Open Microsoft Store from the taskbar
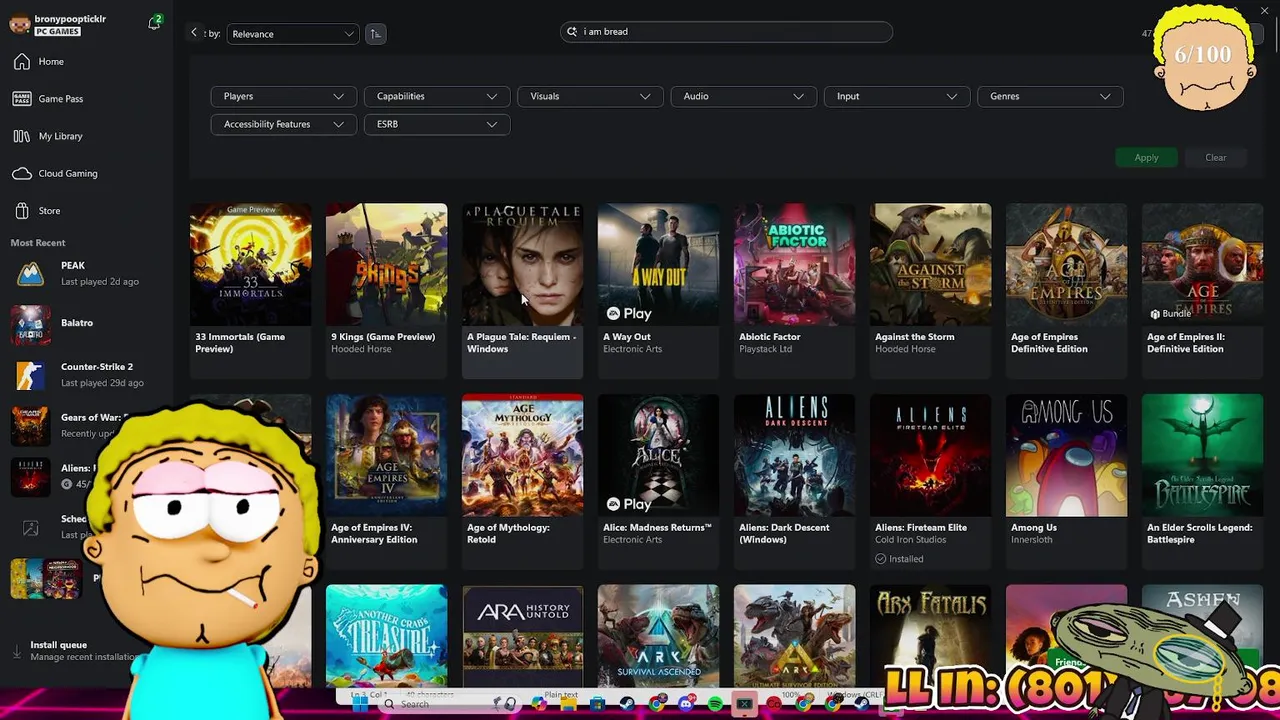The height and width of the screenshot is (720, 1280). click(597, 704)
